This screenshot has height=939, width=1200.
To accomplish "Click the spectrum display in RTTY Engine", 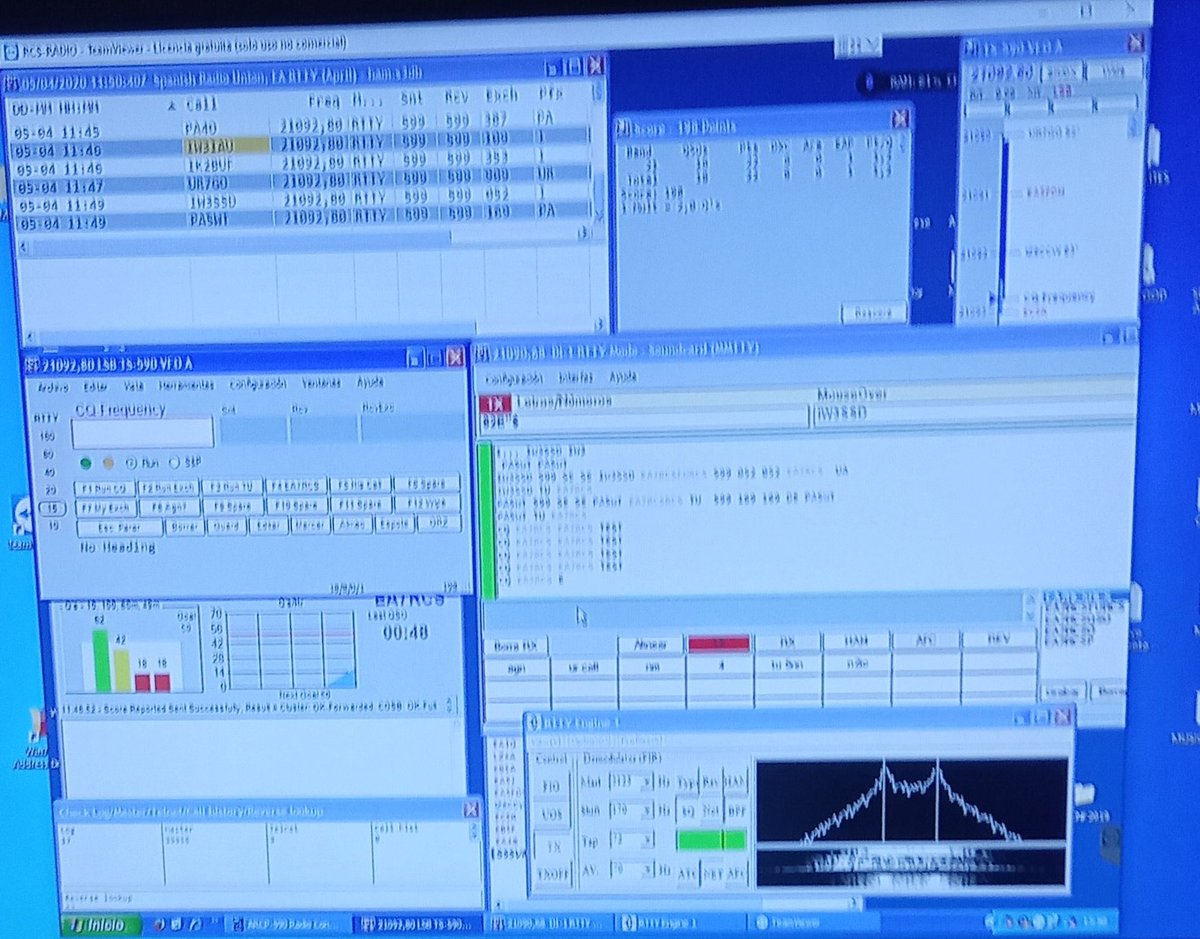I will click(x=910, y=800).
